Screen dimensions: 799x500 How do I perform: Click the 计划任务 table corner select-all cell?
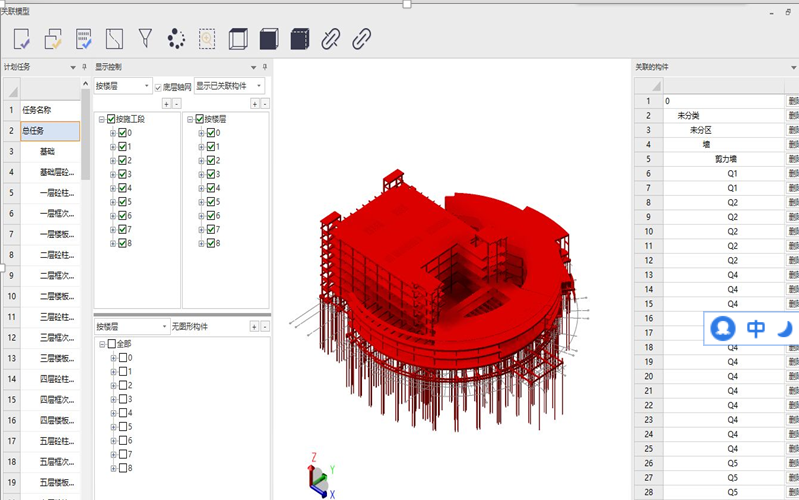pyautogui.click(x=11, y=89)
